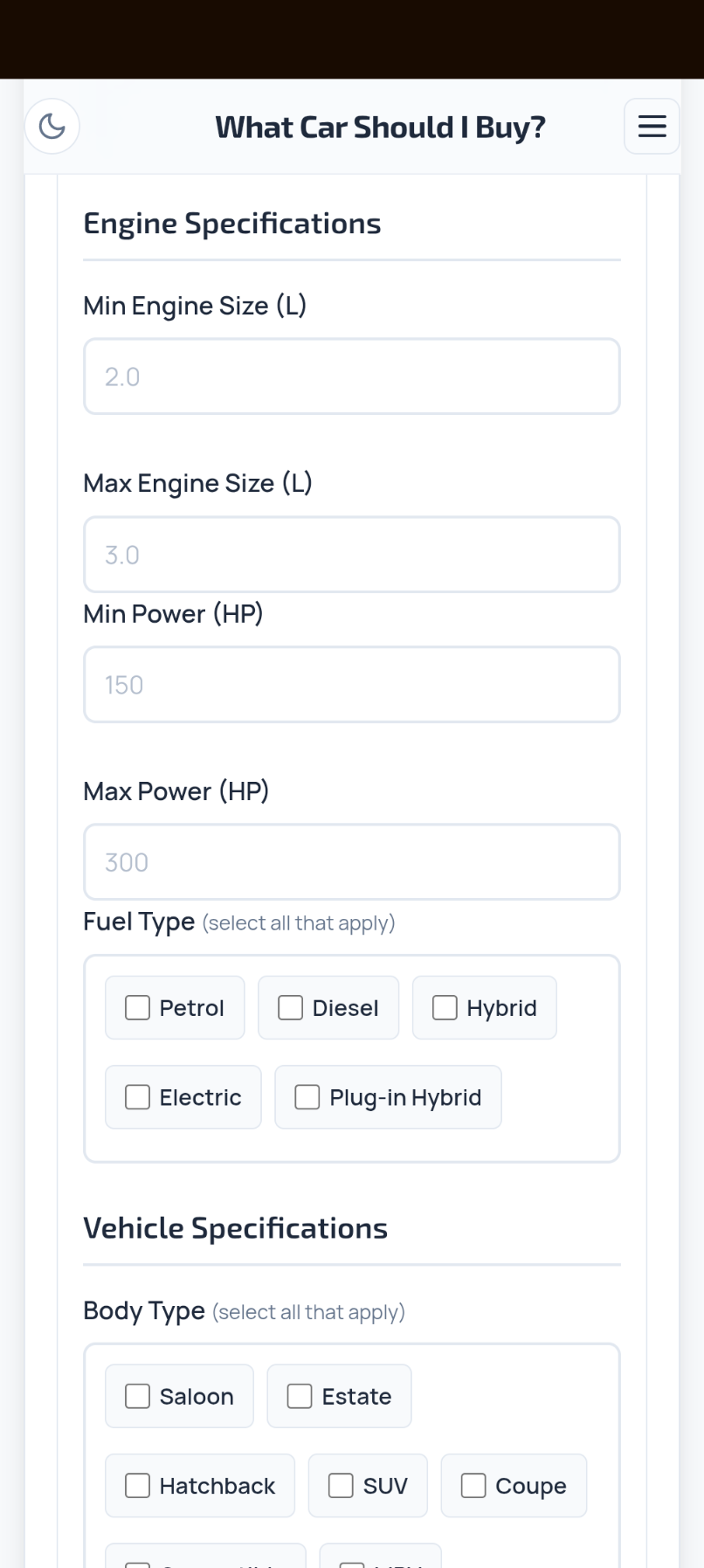Focus the Max Engine Size field
Screen dimensions: 704x1568
pos(351,554)
